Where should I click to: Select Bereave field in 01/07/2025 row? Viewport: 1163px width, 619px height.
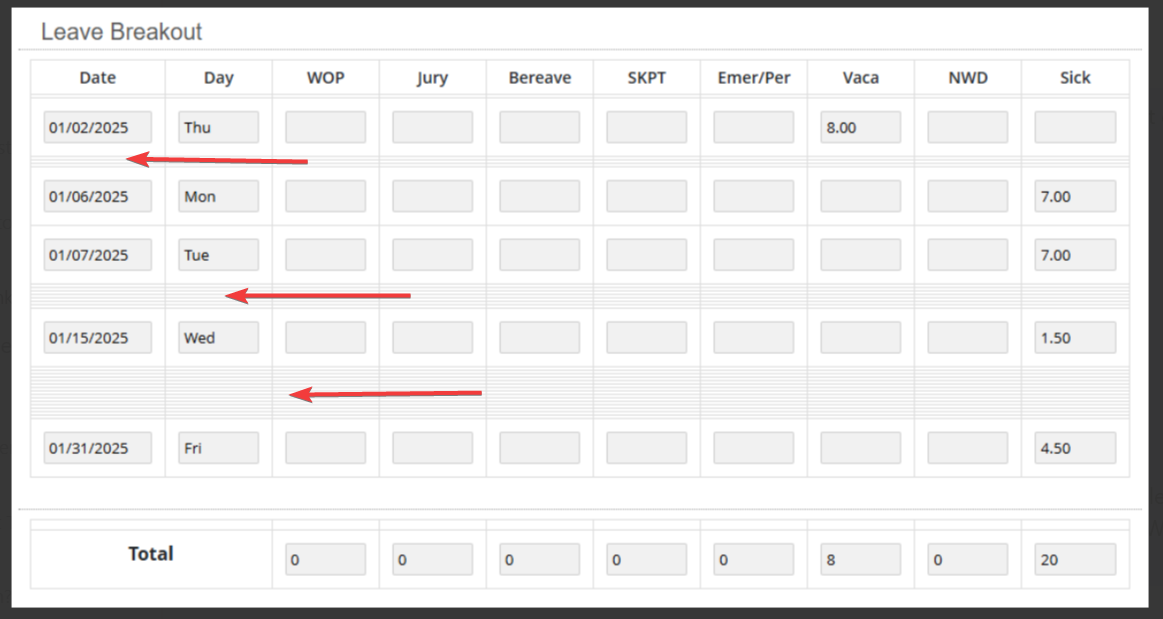(x=539, y=255)
